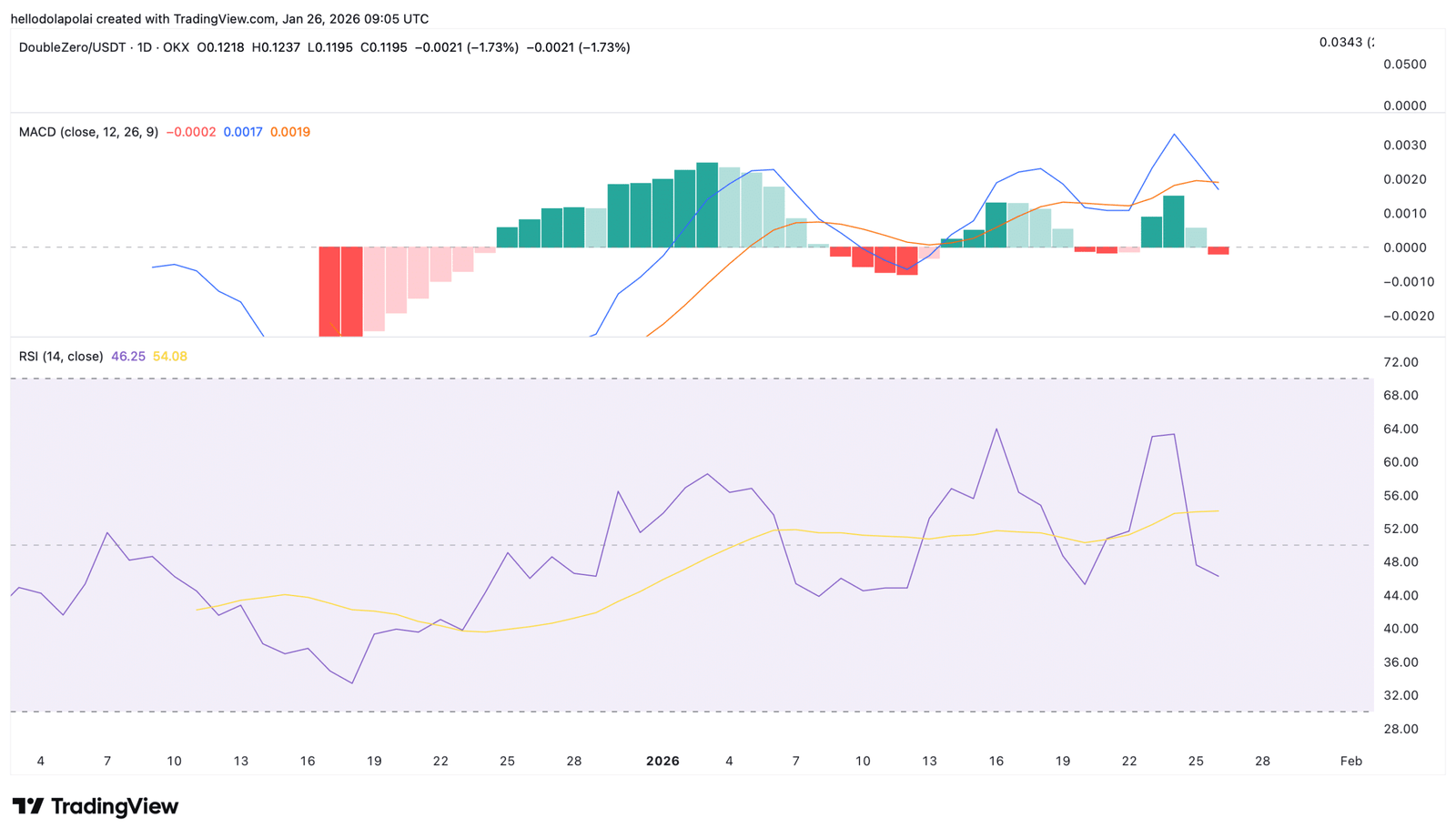Click the TradingView logo at bottom left

coord(96,806)
